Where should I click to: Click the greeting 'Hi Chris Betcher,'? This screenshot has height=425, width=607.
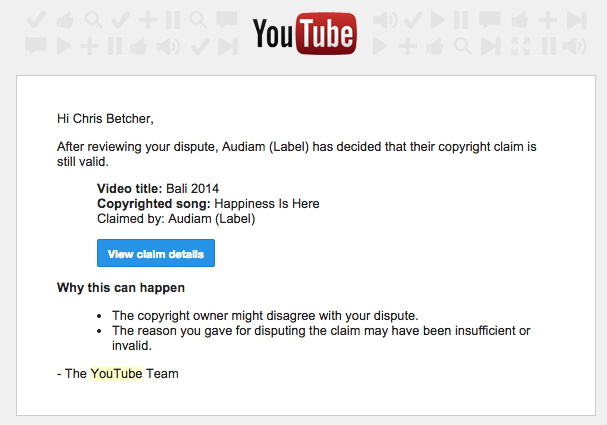pyautogui.click(x=105, y=118)
